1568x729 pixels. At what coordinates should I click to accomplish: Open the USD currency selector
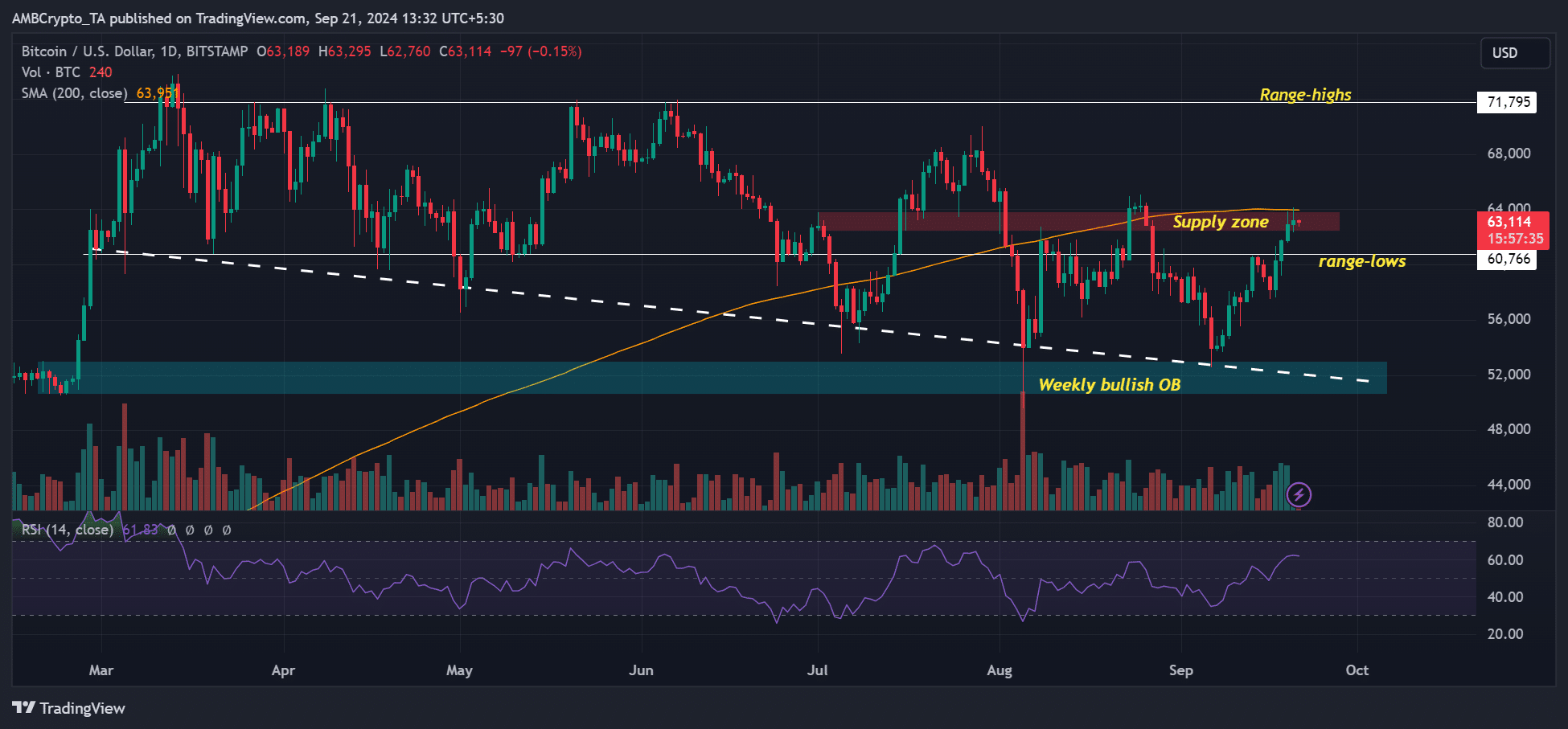point(1515,53)
